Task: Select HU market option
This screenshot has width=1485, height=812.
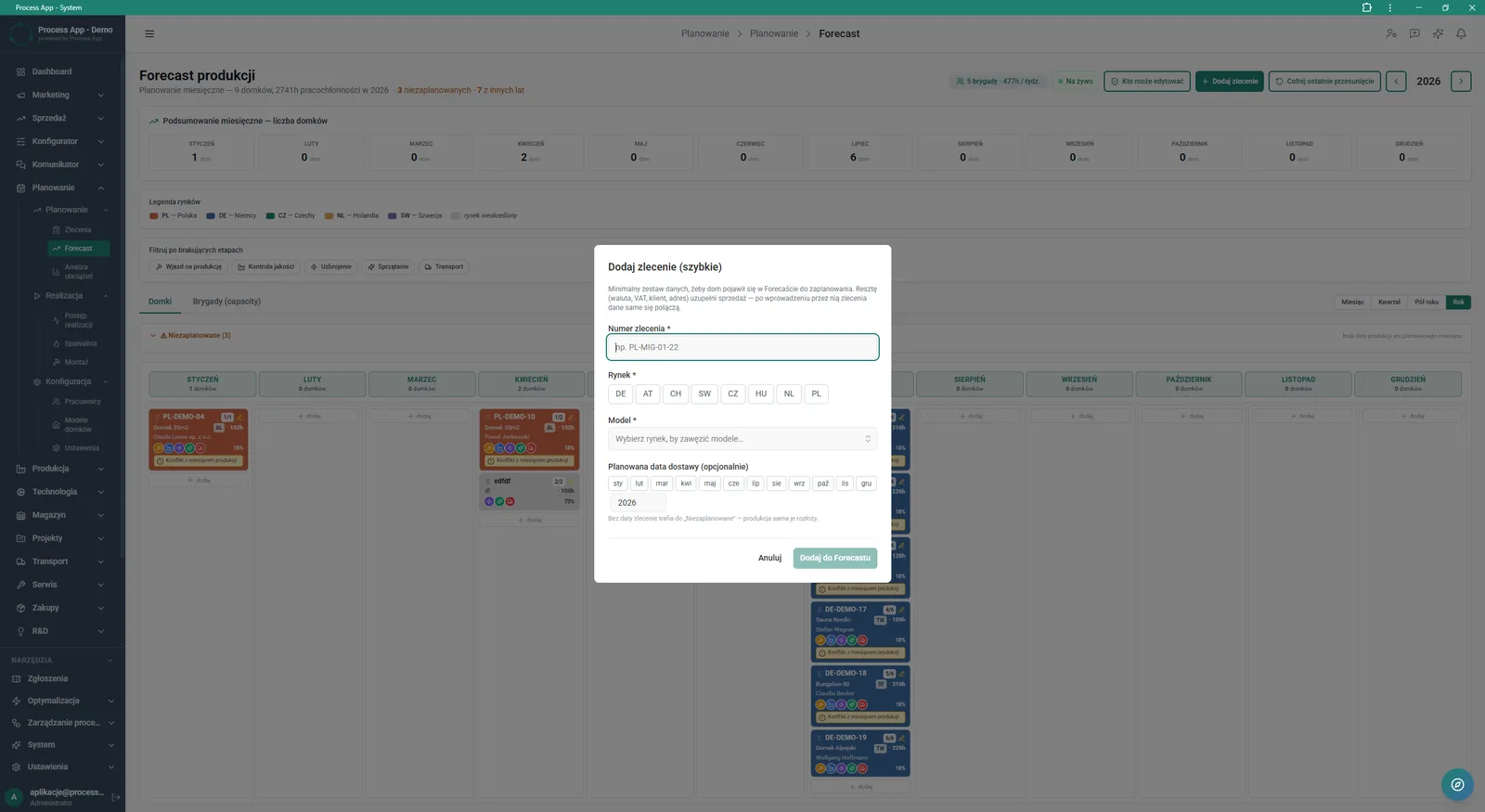Action: tap(761, 393)
